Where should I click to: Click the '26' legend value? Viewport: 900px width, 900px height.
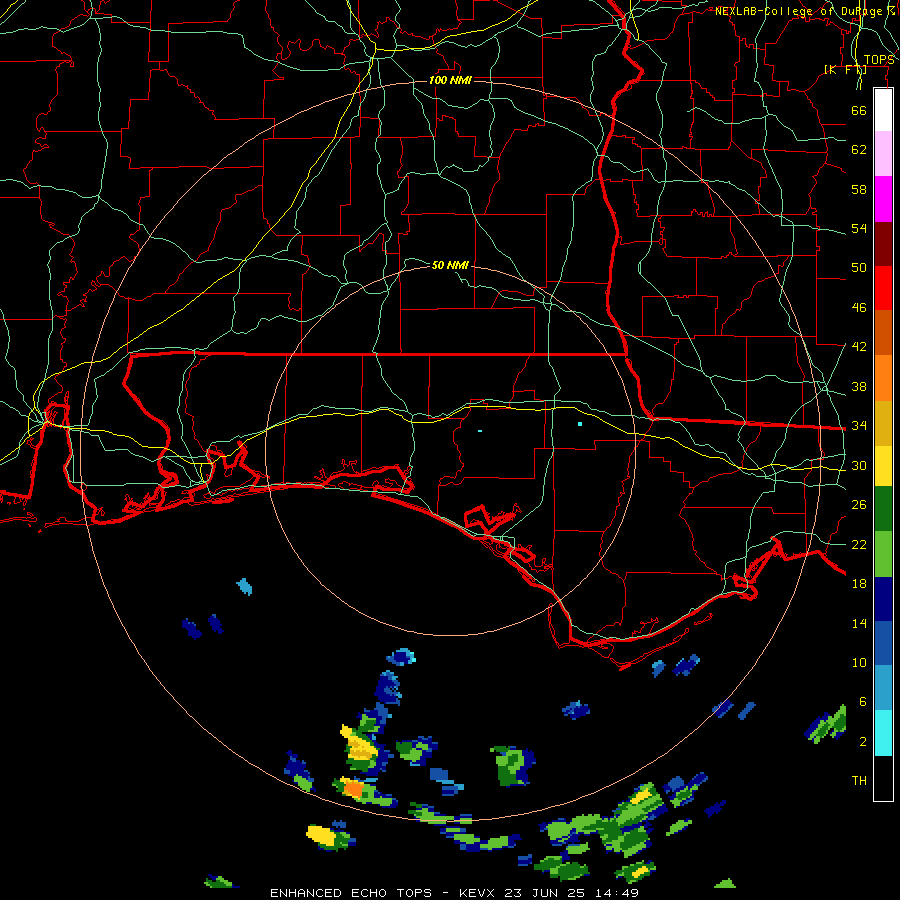pyautogui.click(x=859, y=505)
